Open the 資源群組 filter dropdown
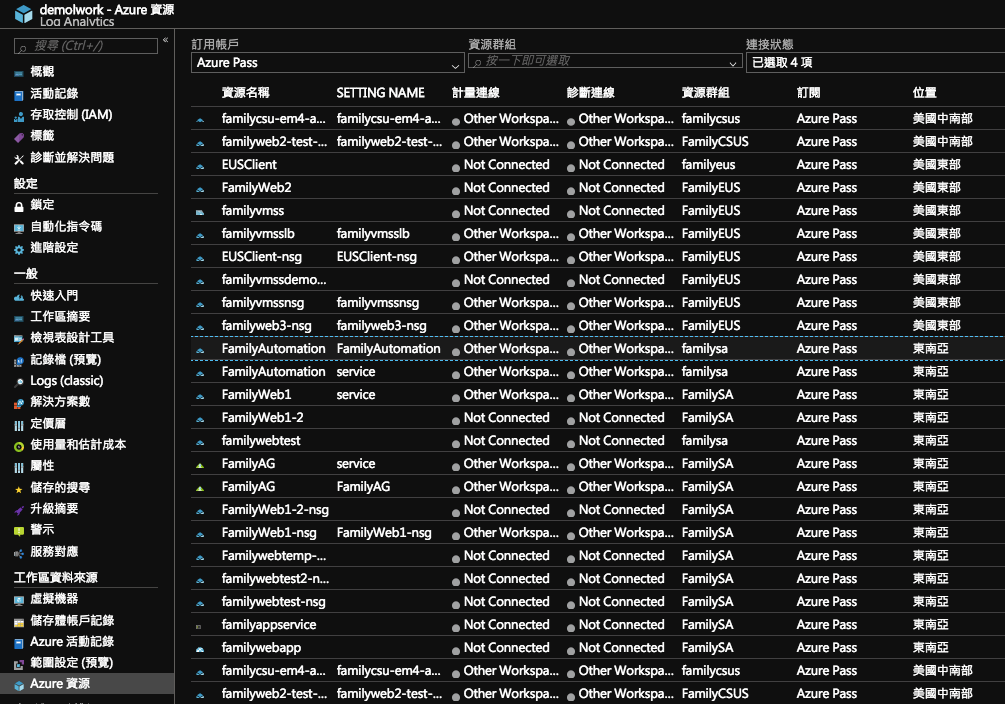 (x=605, y=61)
